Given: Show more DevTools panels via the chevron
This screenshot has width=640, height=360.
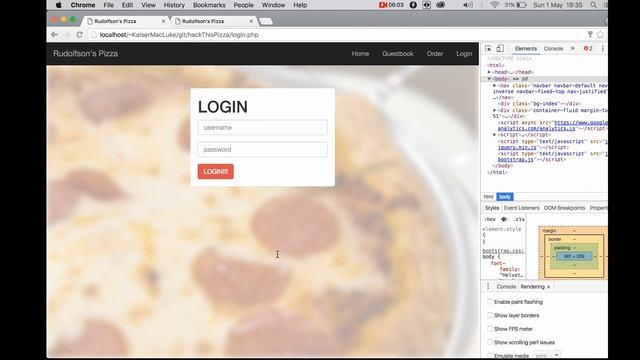Looking at the screenshot, I should tap(573, 48).
